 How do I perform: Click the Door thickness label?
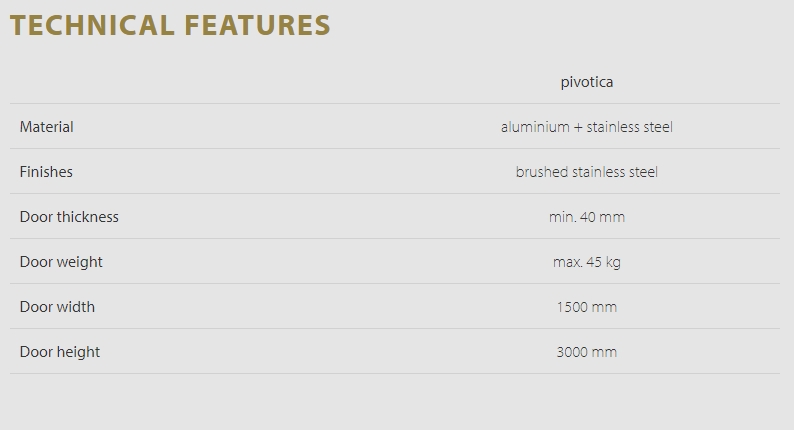click(69, 217)
